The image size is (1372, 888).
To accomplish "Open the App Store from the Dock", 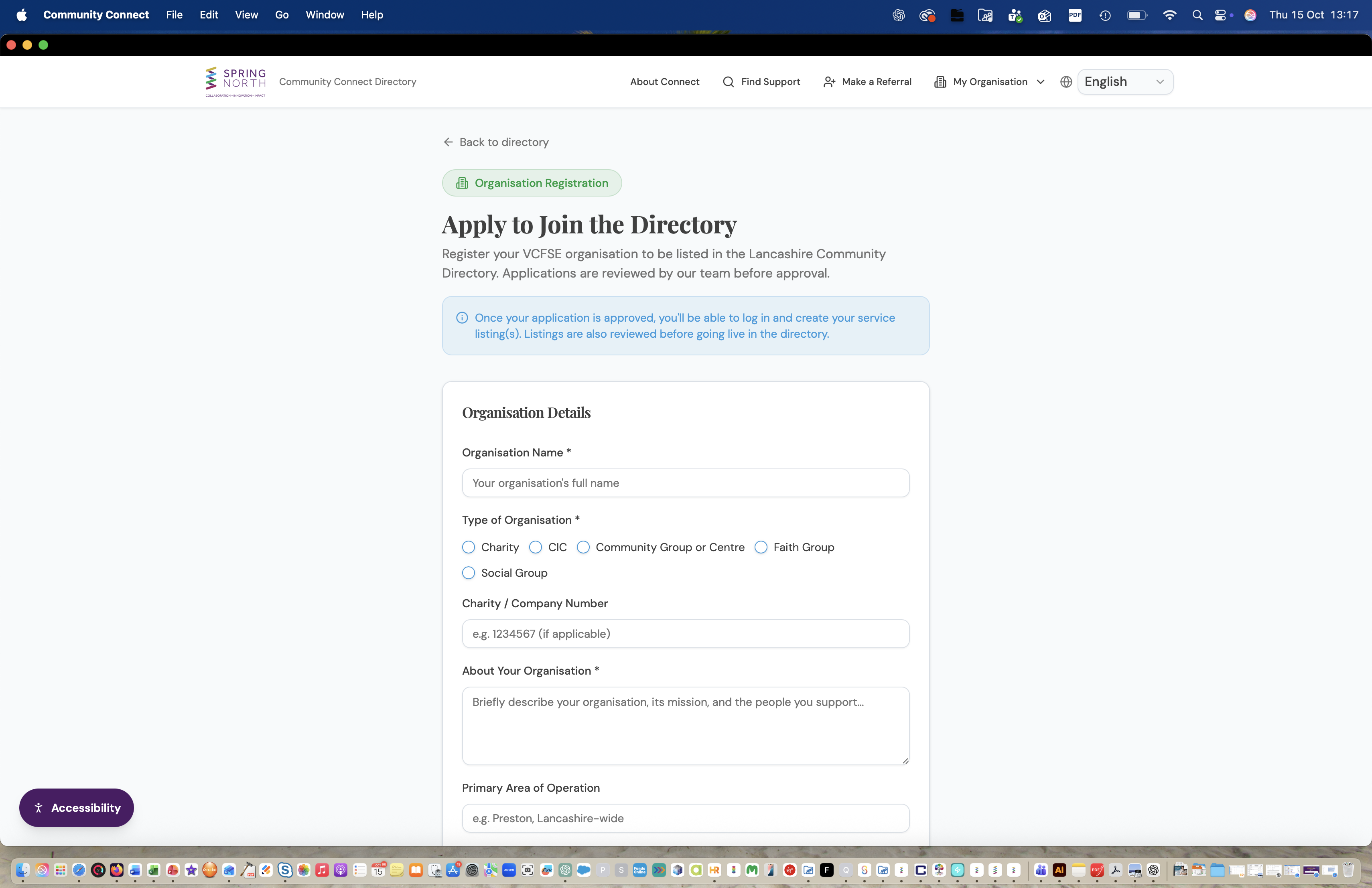I will click(x=453, y=870).
